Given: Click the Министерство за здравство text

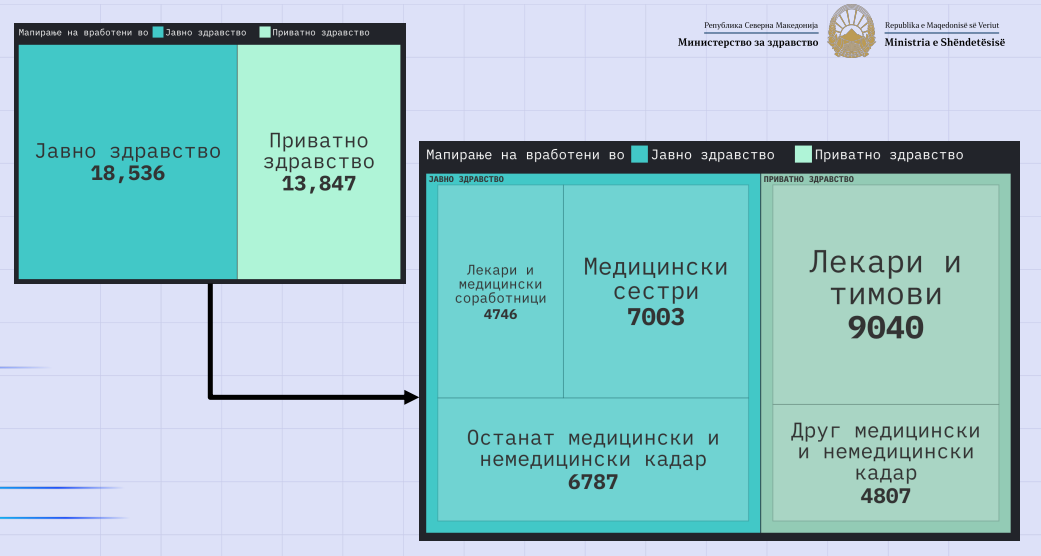Looking at the screenshot, I should point(748,42).
